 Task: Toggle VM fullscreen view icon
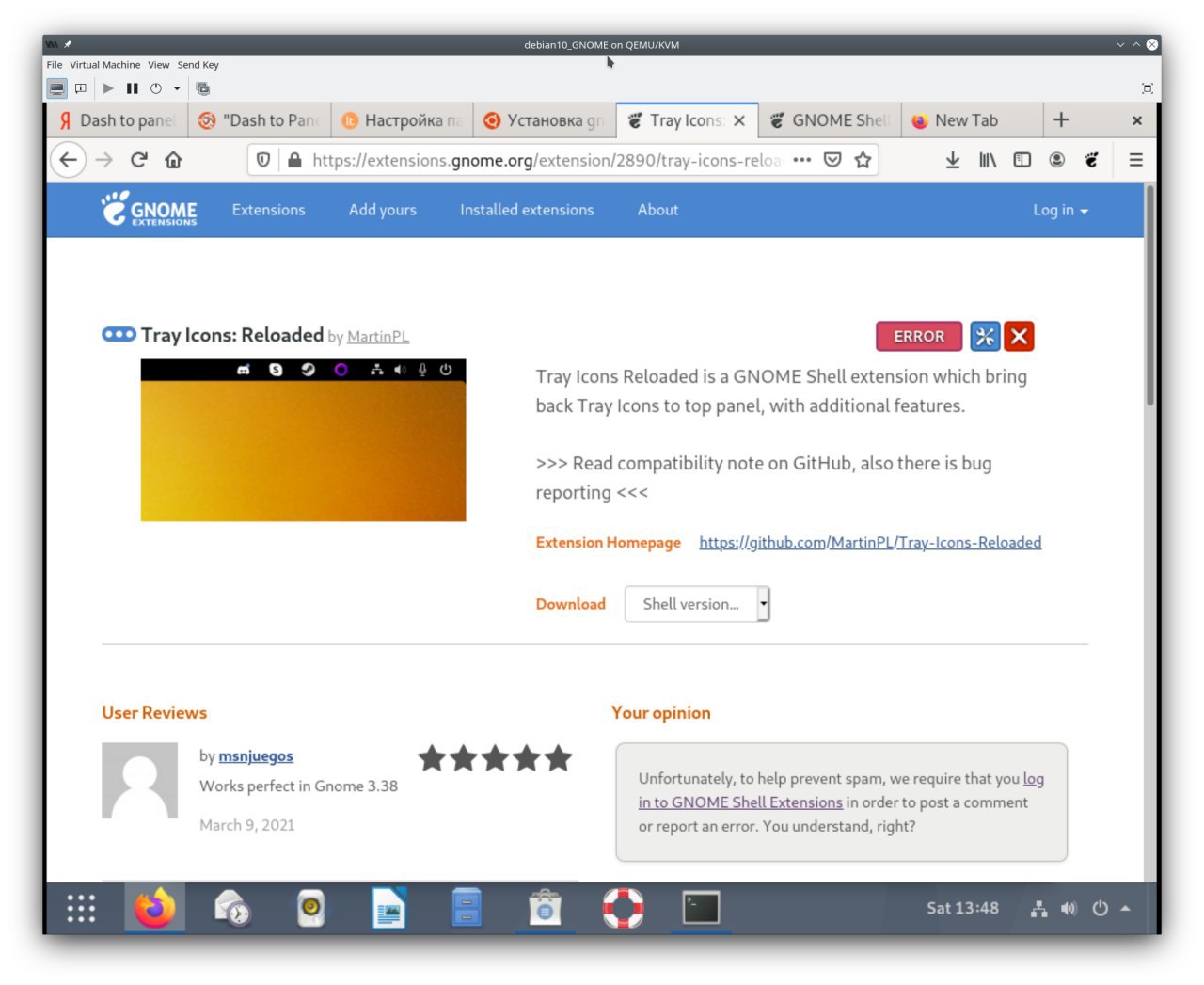click(1147, 88)
